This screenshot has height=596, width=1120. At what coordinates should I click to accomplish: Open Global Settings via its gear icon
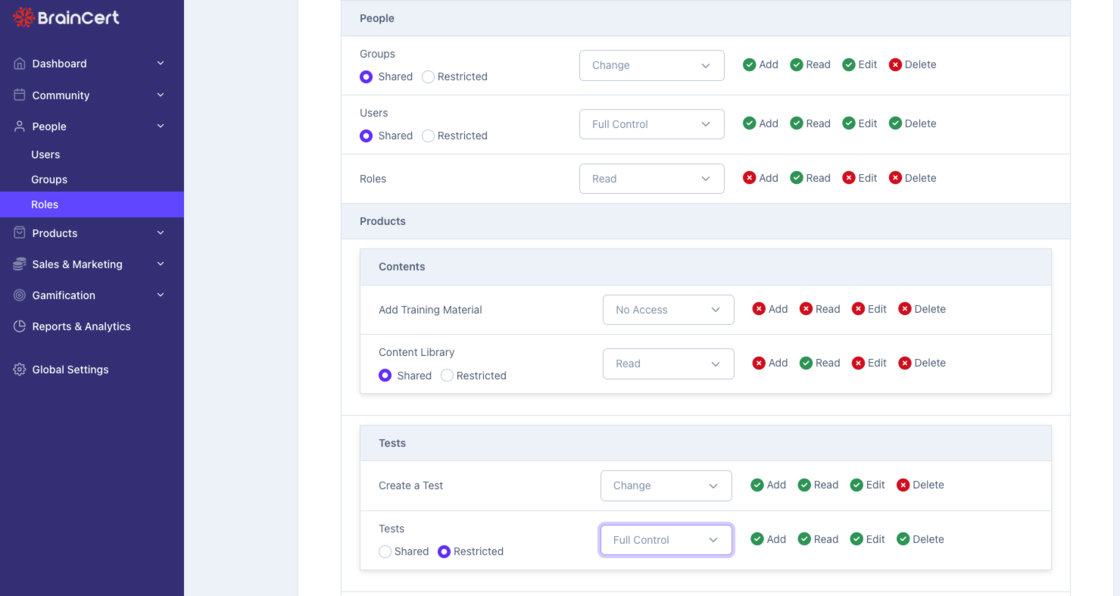pos(18,369)
